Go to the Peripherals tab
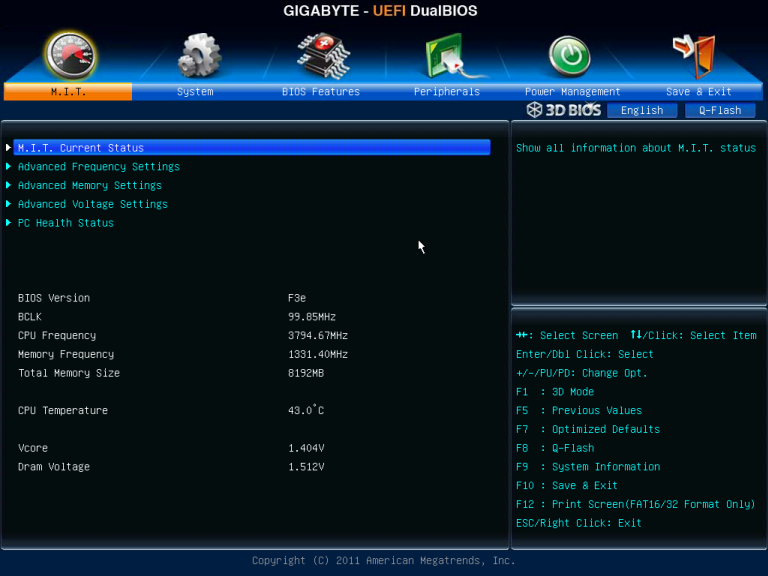768x576 pixels. click(447, 92)
